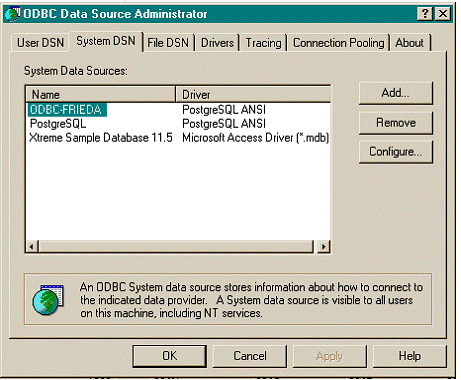
Task: Click the Microsoft Access Driver (*.mdb) cell
Action: pyautogui.click(x=256, y=138)
